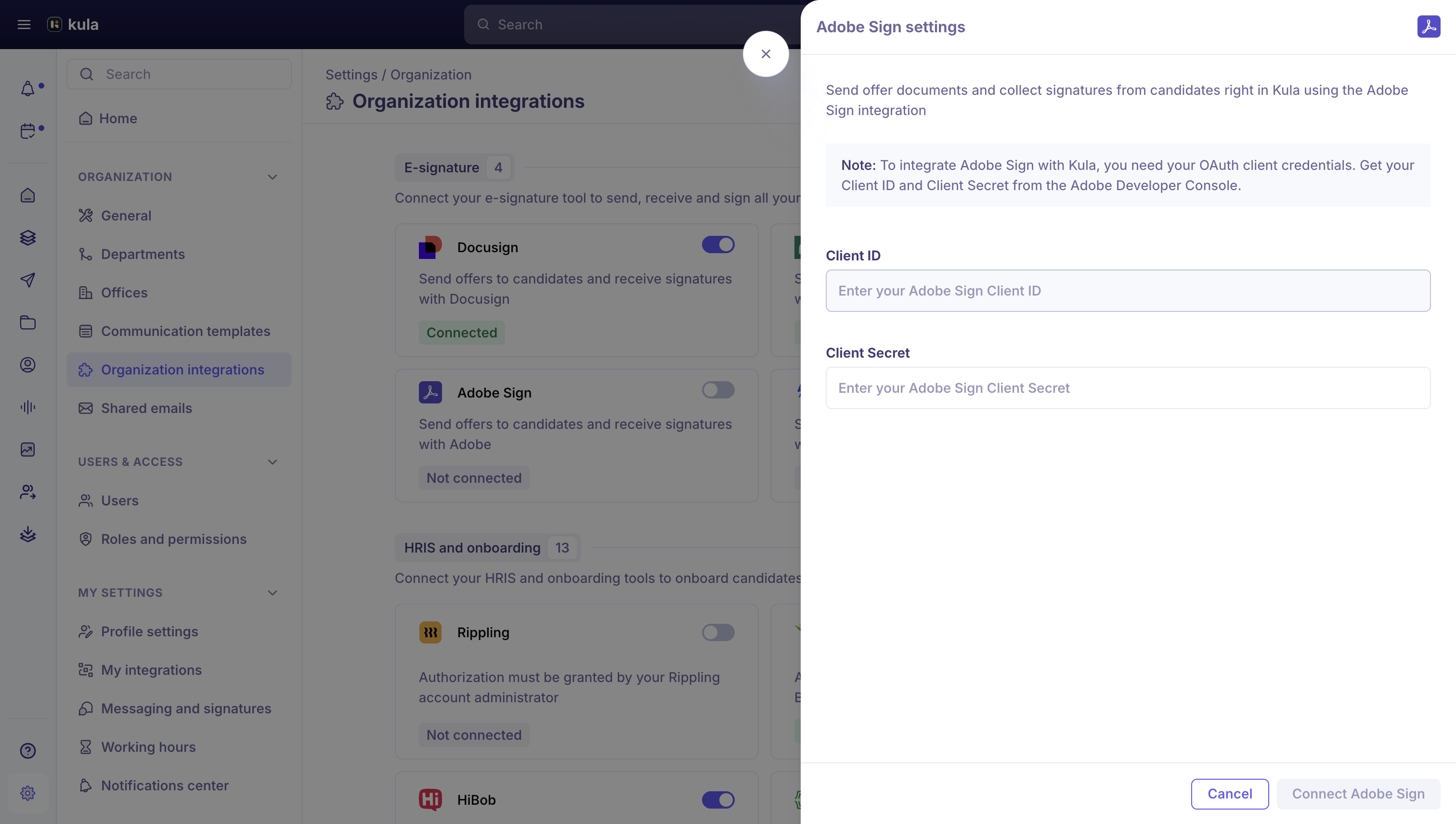Collapse the Users & Access section
The height and width of the screenshot is (824, 1456).
point(273,462)
